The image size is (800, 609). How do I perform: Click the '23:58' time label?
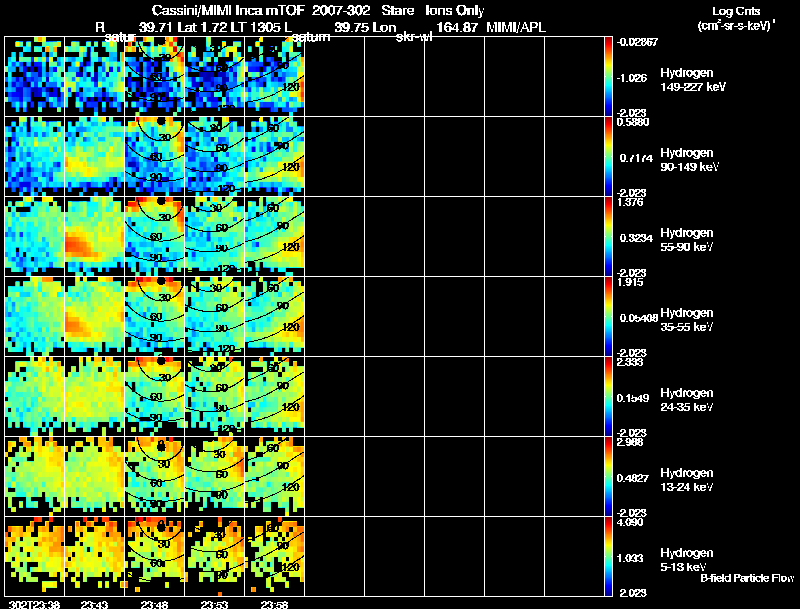pos(274,604)
